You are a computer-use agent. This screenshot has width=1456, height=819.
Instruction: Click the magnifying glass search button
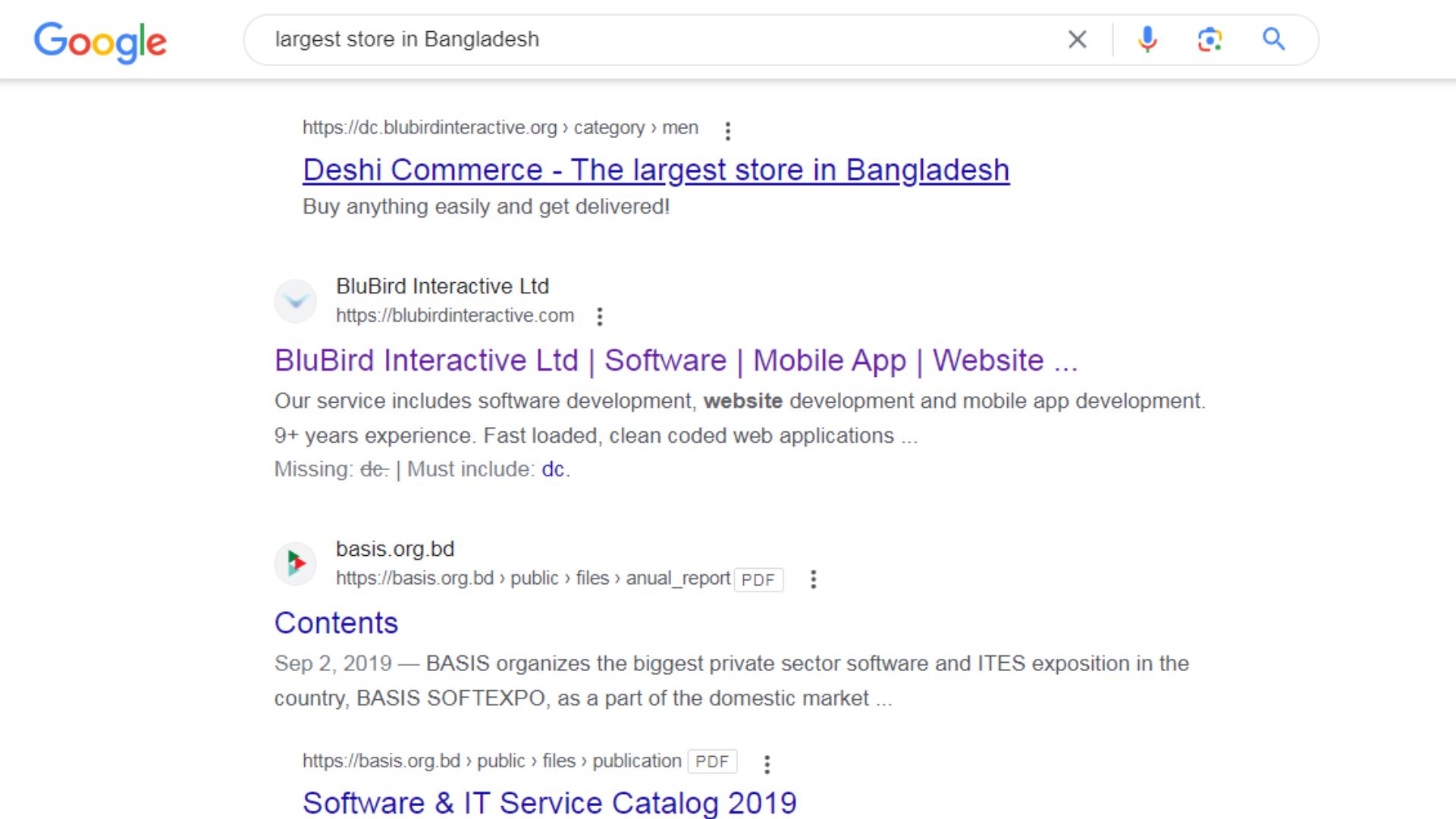(x=1273, y=39)
